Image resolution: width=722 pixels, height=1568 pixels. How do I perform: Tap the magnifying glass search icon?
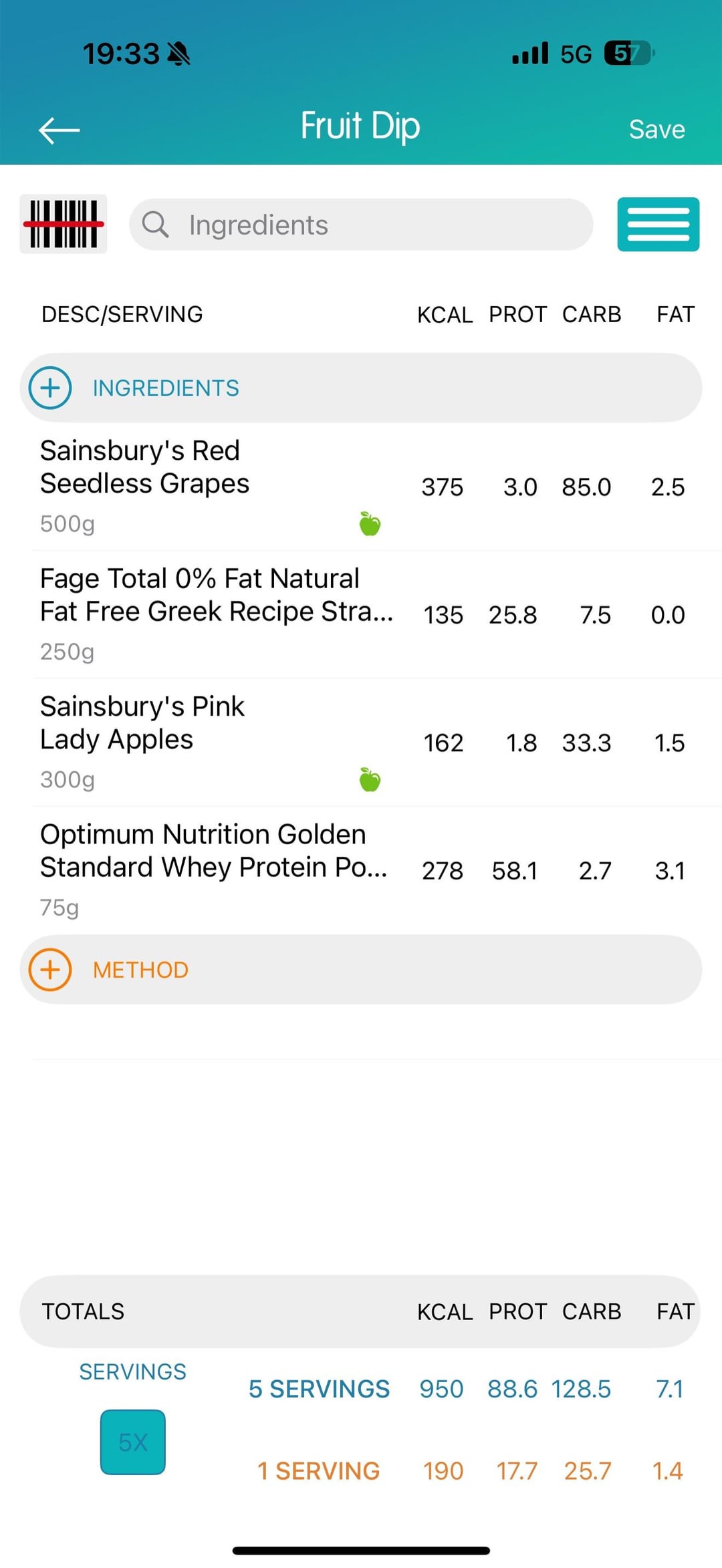(x=155, y=225)
